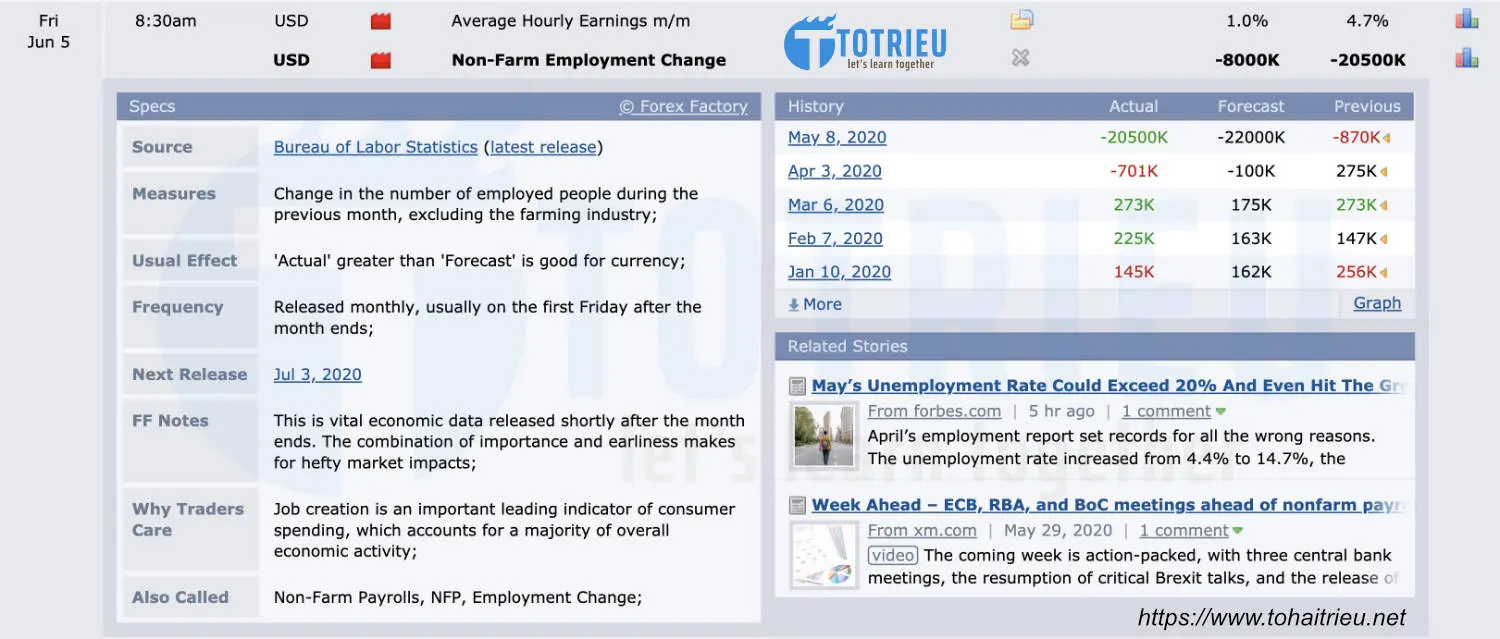This screenshot has height=639, width=1500.
Task: Expand forbes.com story comments dropdown arrow
Action: point(1221,412)
